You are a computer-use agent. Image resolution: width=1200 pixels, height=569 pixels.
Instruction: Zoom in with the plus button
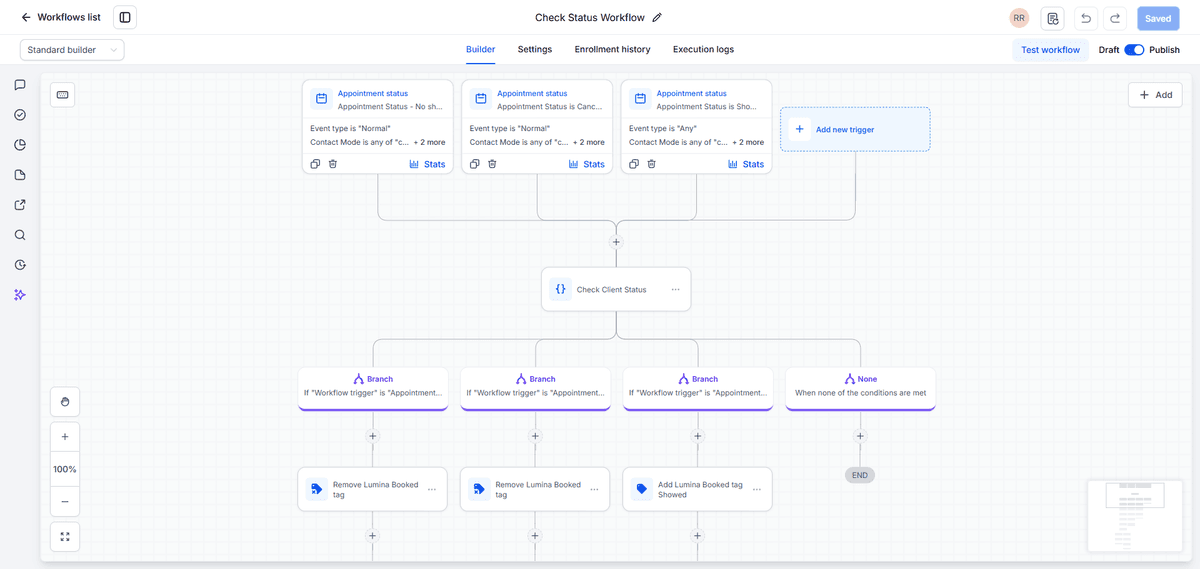coord(65,437)
